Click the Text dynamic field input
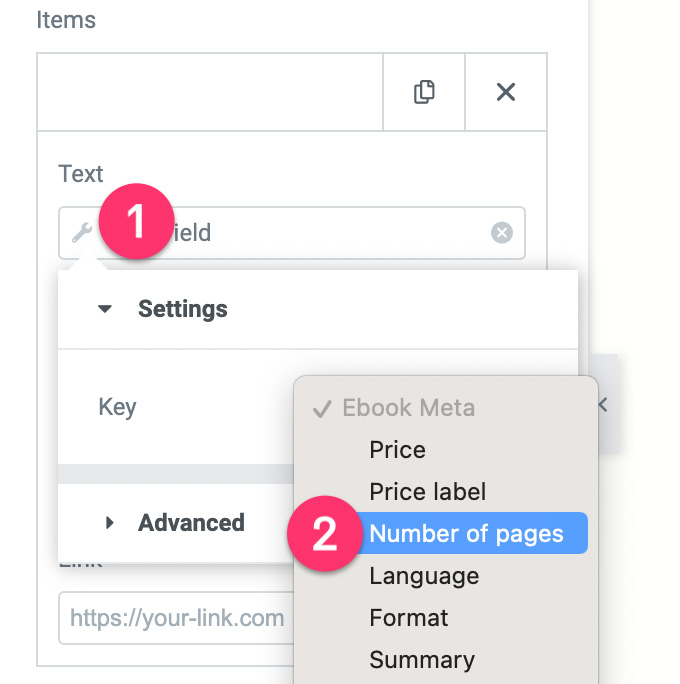Image resolution: width=680 pixels, height=684 pixels. (292, 233)
